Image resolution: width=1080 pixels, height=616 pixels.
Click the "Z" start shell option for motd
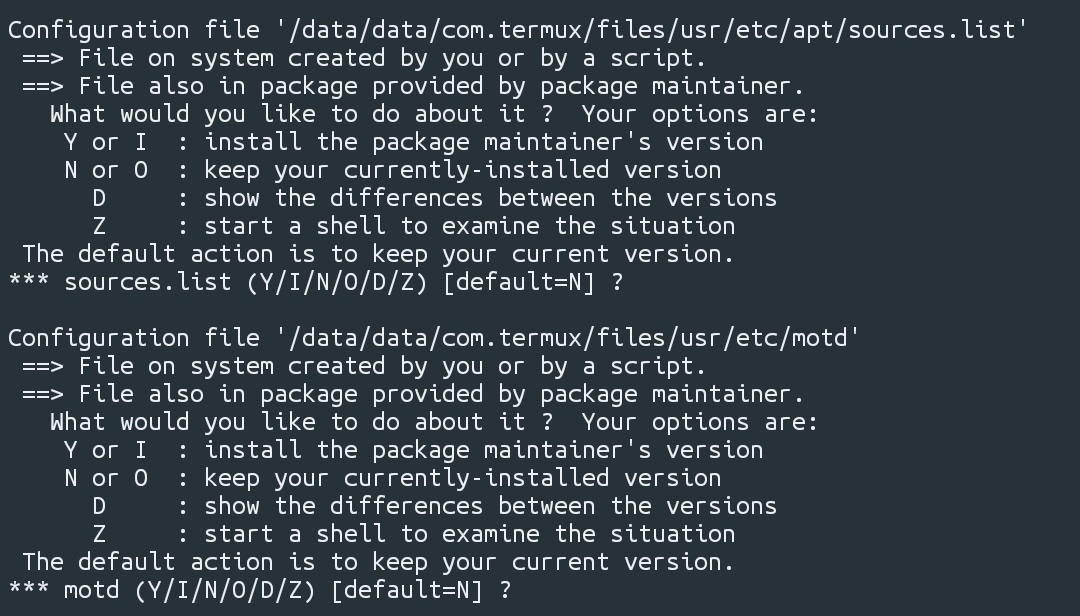pyautogui.click(x=99, y=534)
